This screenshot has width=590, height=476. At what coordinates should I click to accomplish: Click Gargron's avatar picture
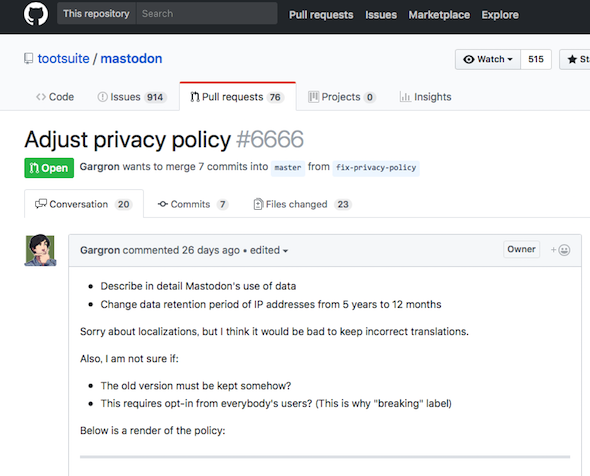pos(40,250)
